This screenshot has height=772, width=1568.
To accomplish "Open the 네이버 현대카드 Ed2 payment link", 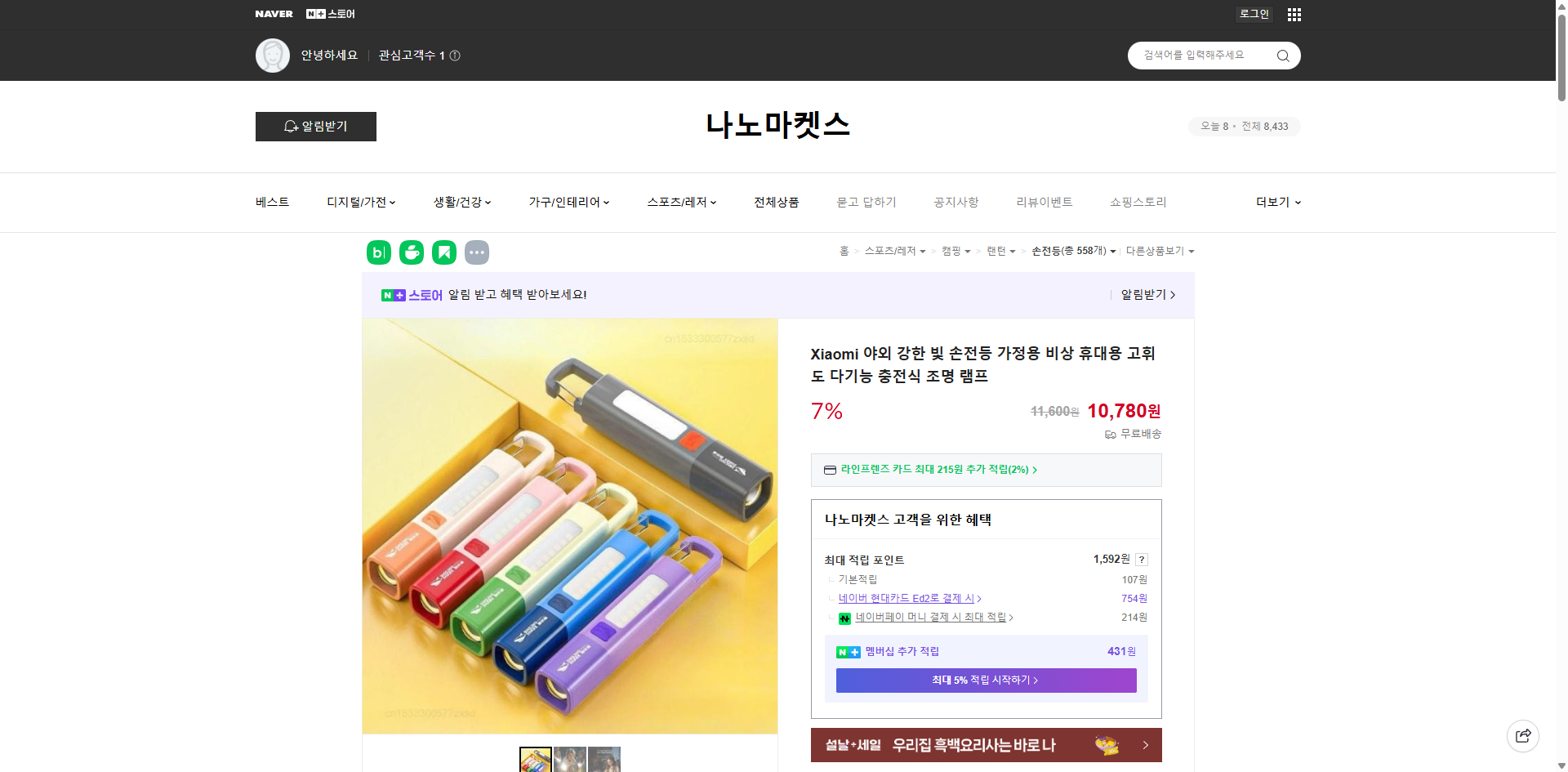I will (x=906, y=598).
